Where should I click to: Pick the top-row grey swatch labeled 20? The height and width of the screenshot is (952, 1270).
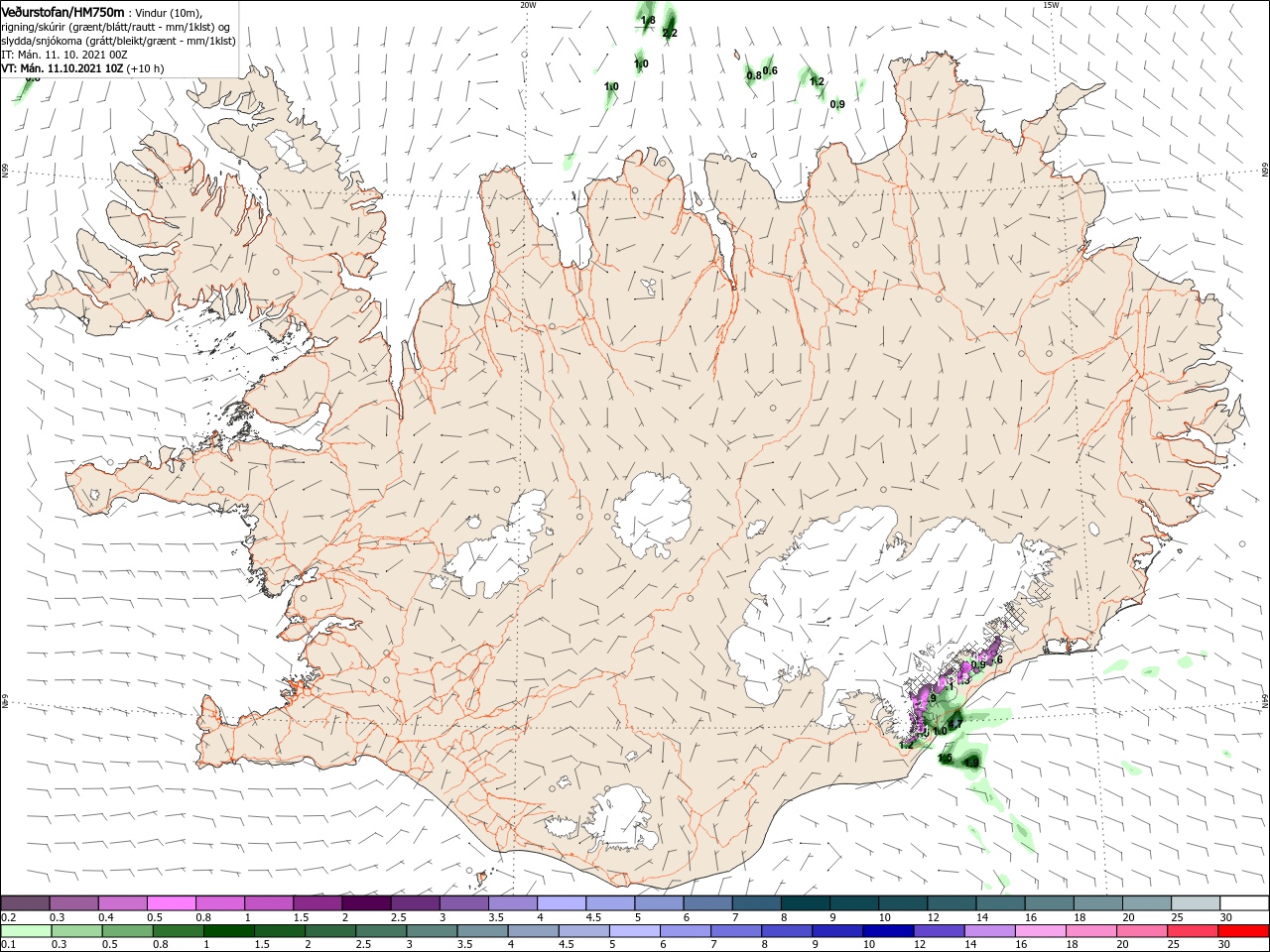[1148, 903]
